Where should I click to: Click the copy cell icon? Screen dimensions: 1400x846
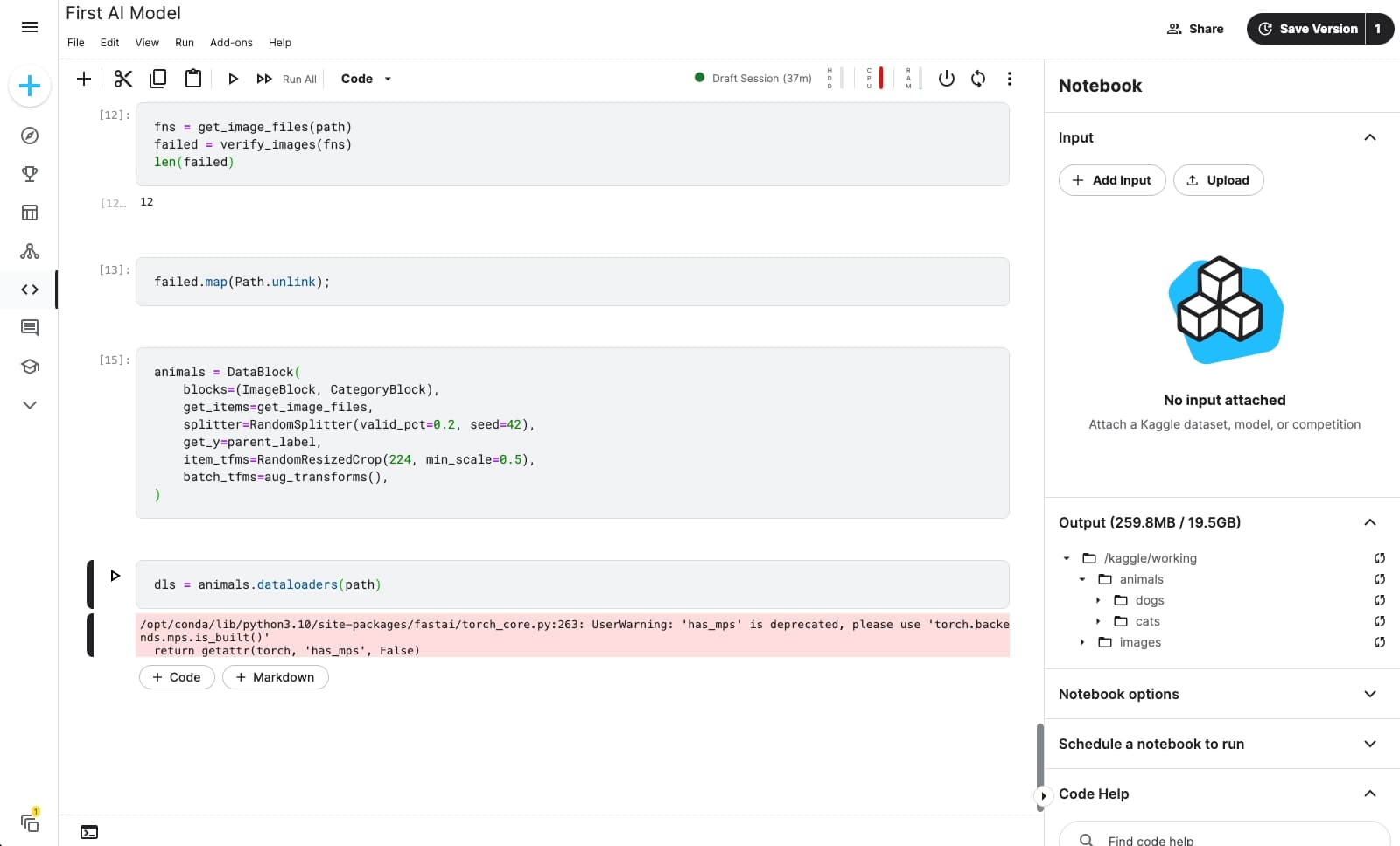[158, 79]
